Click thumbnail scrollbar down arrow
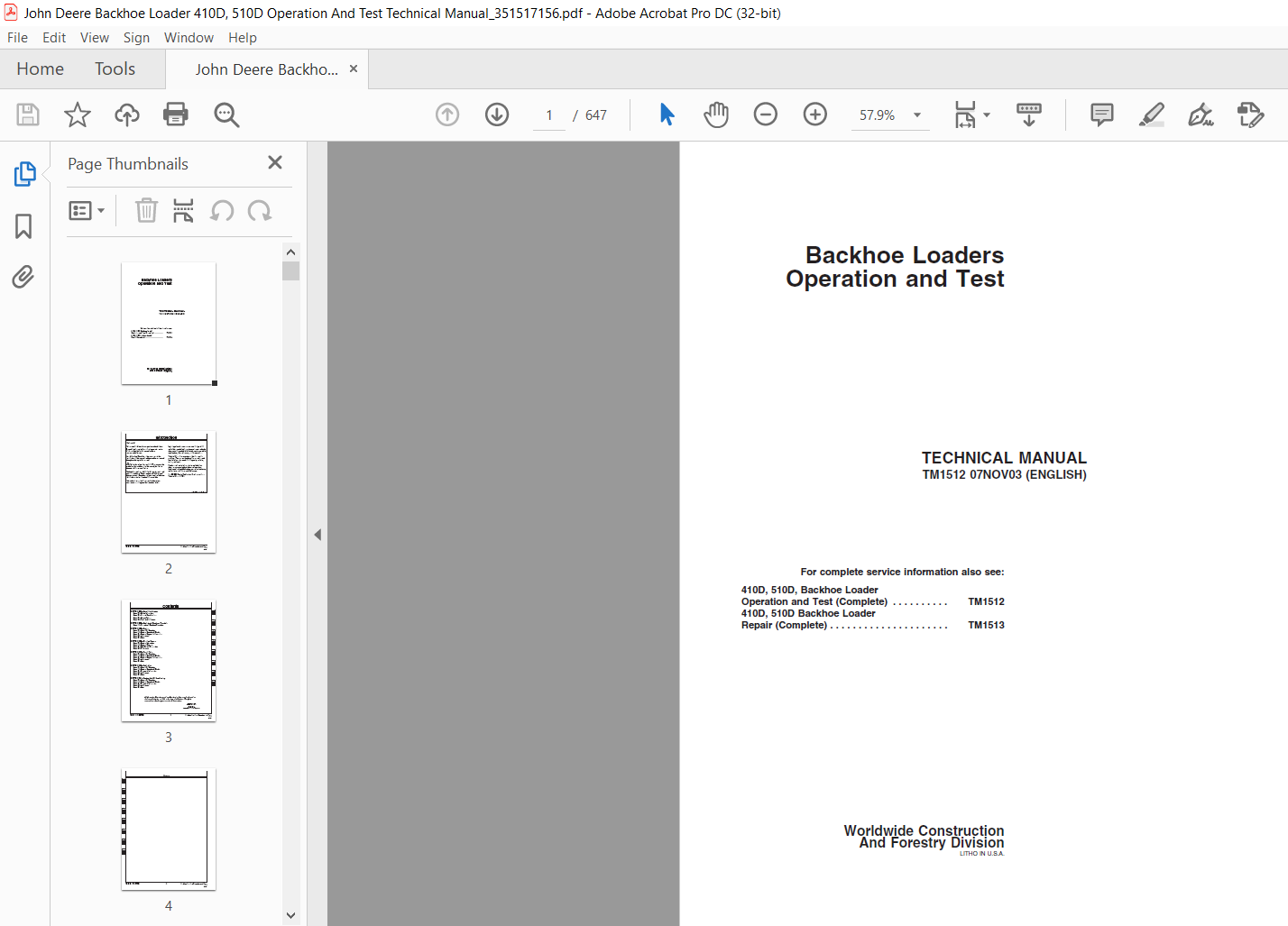1288x926 pixels. (290, 915)
